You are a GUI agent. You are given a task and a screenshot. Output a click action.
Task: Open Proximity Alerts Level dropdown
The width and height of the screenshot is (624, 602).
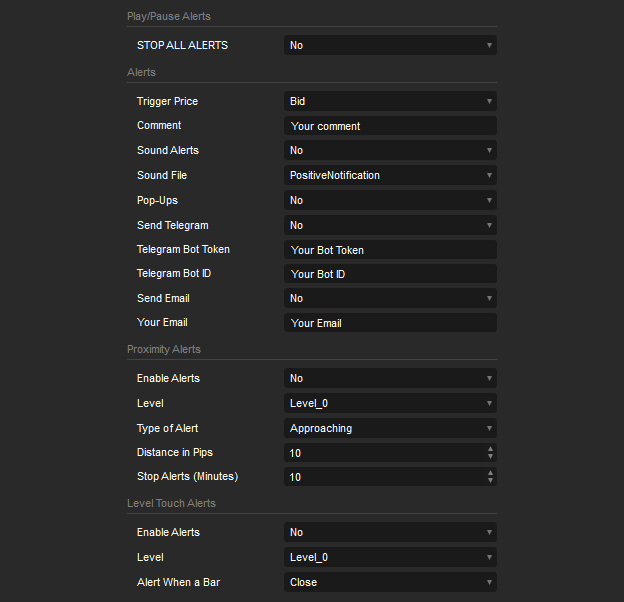[x=390, y=403]
